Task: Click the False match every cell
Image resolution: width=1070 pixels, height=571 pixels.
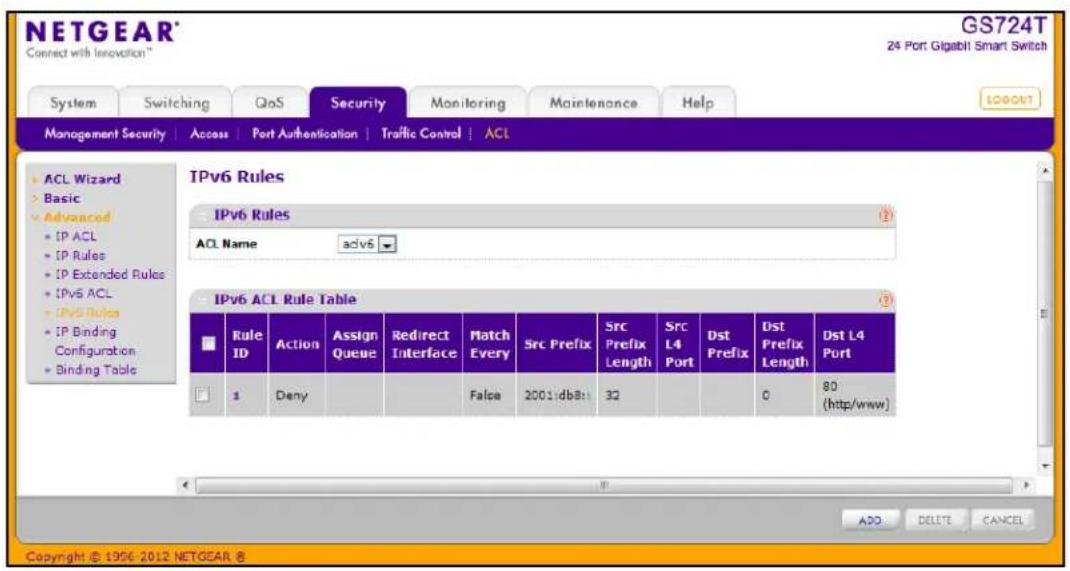Action: coord(489,394)
